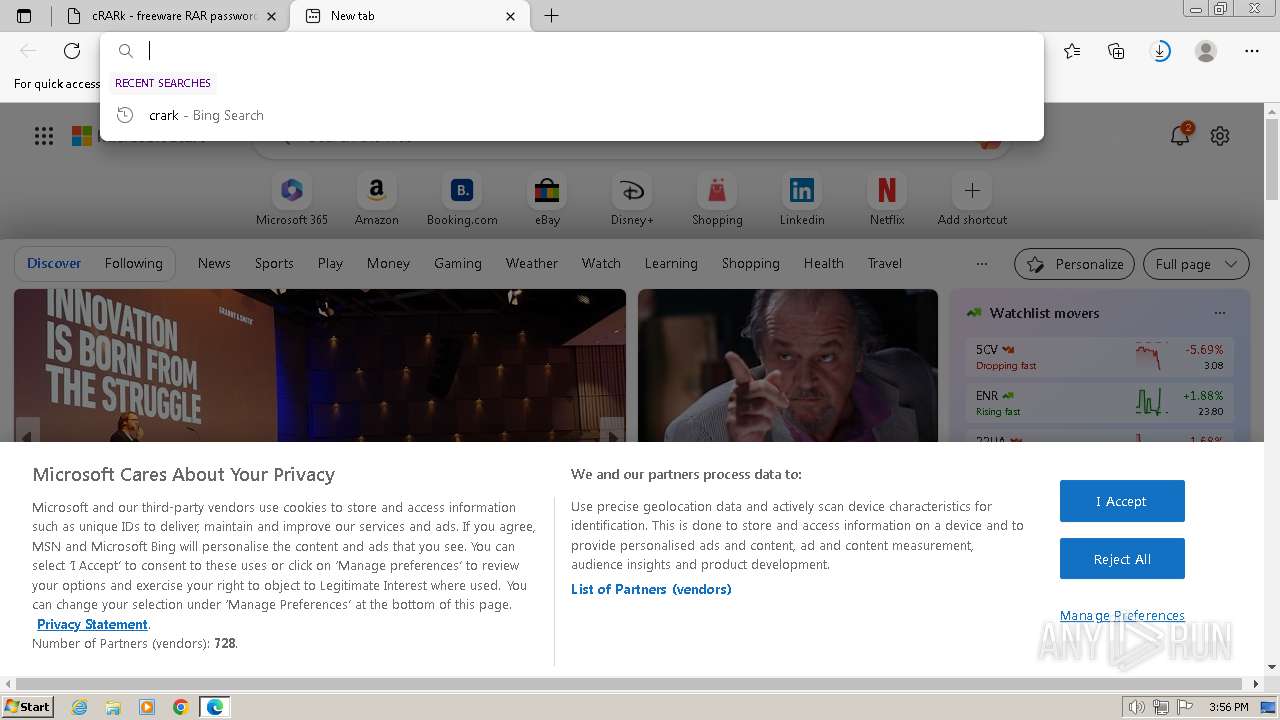This screenshot has width=1280, height=720.
Task: Open the Gaming category
Action: 458,263
